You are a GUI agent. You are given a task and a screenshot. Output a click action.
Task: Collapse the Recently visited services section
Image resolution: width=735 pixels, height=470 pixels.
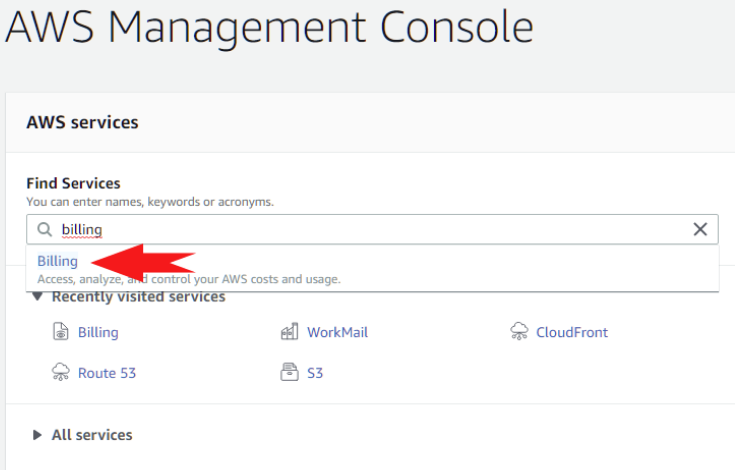coord(38,297)
